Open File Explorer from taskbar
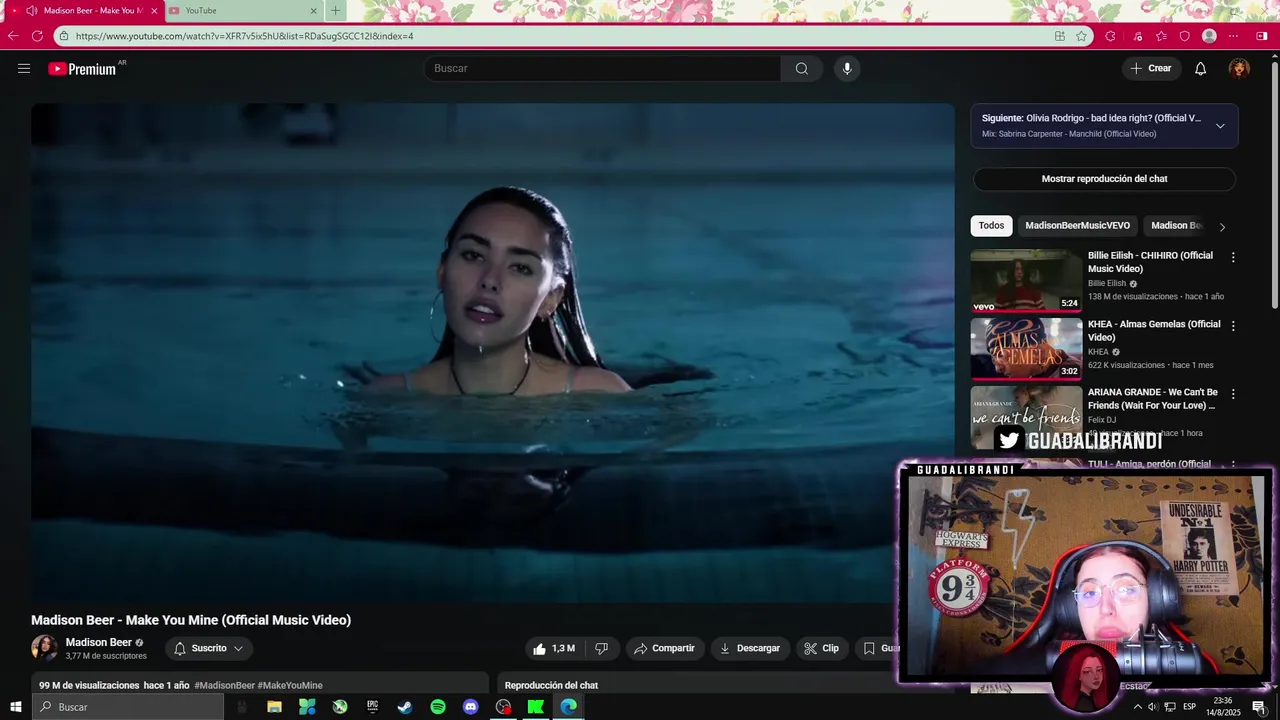 click(x=274, y=707)
